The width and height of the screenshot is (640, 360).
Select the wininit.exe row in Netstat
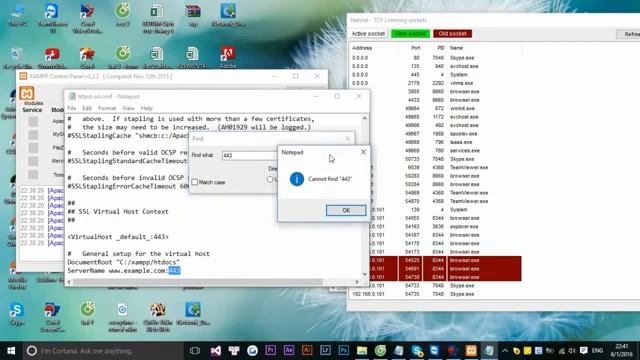(436, 108)
